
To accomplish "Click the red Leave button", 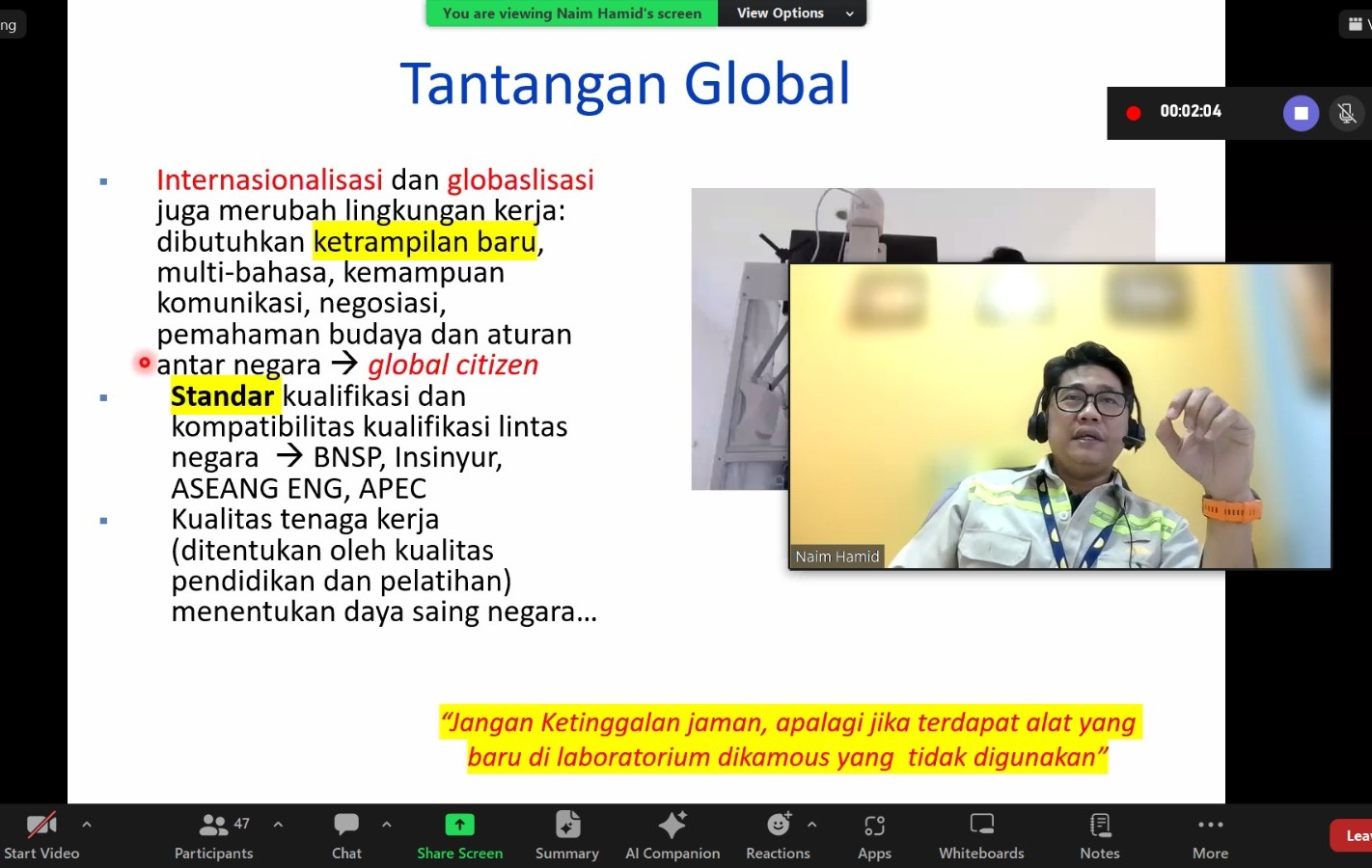I will pos(1353,835).
